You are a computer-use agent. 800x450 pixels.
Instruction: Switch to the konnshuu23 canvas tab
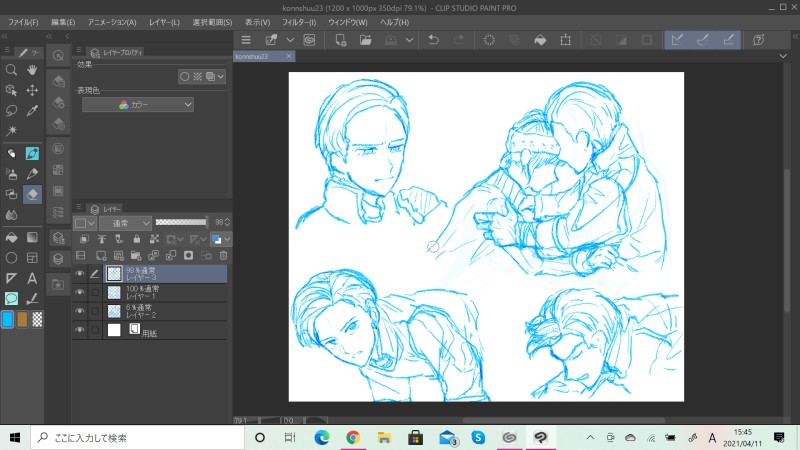point(254,57)
